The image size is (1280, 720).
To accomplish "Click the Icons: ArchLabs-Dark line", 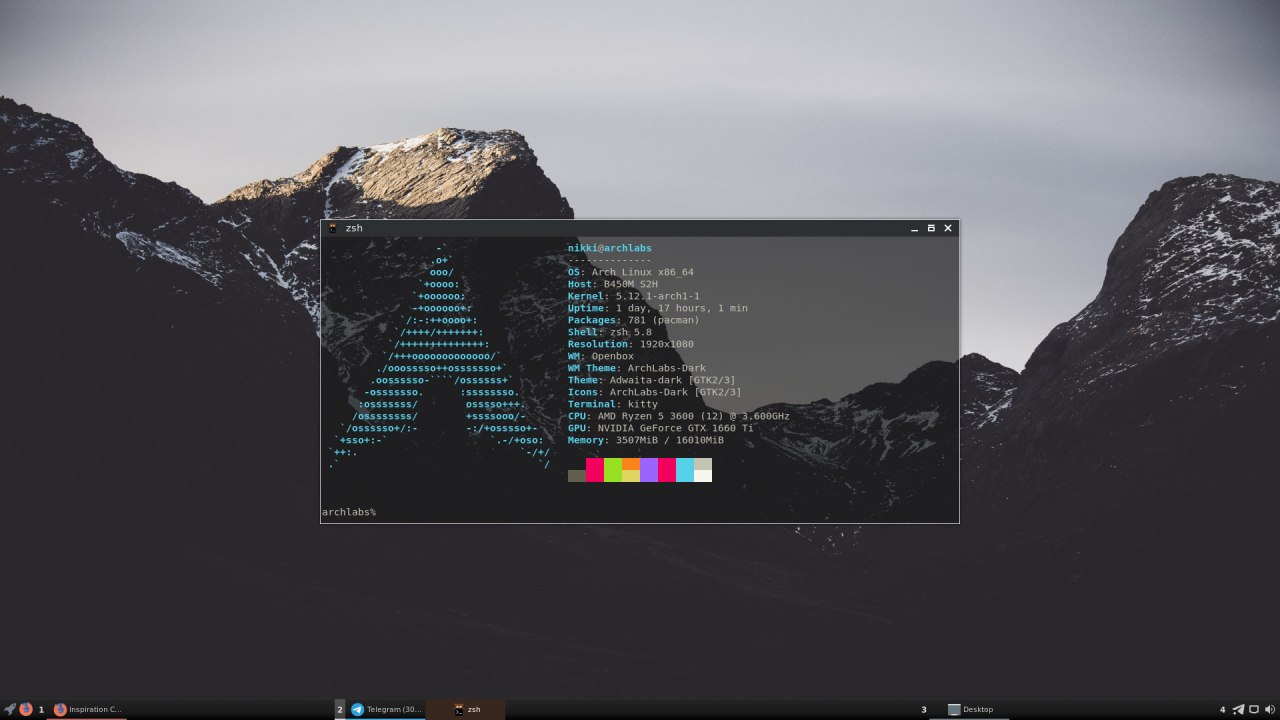I will pos(655,392).
